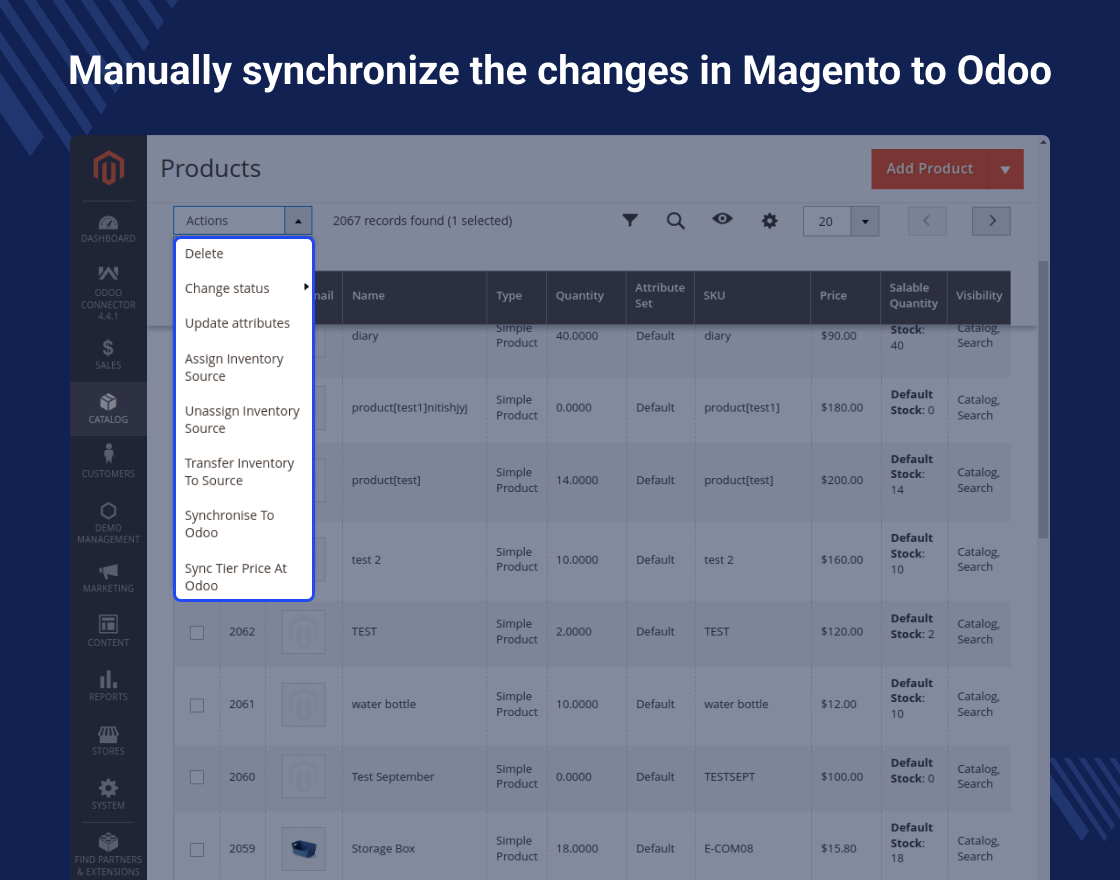Choose Sync Tier Price At Odoo
Viewport: 1120px width, 880px height.
click(244, 576)
